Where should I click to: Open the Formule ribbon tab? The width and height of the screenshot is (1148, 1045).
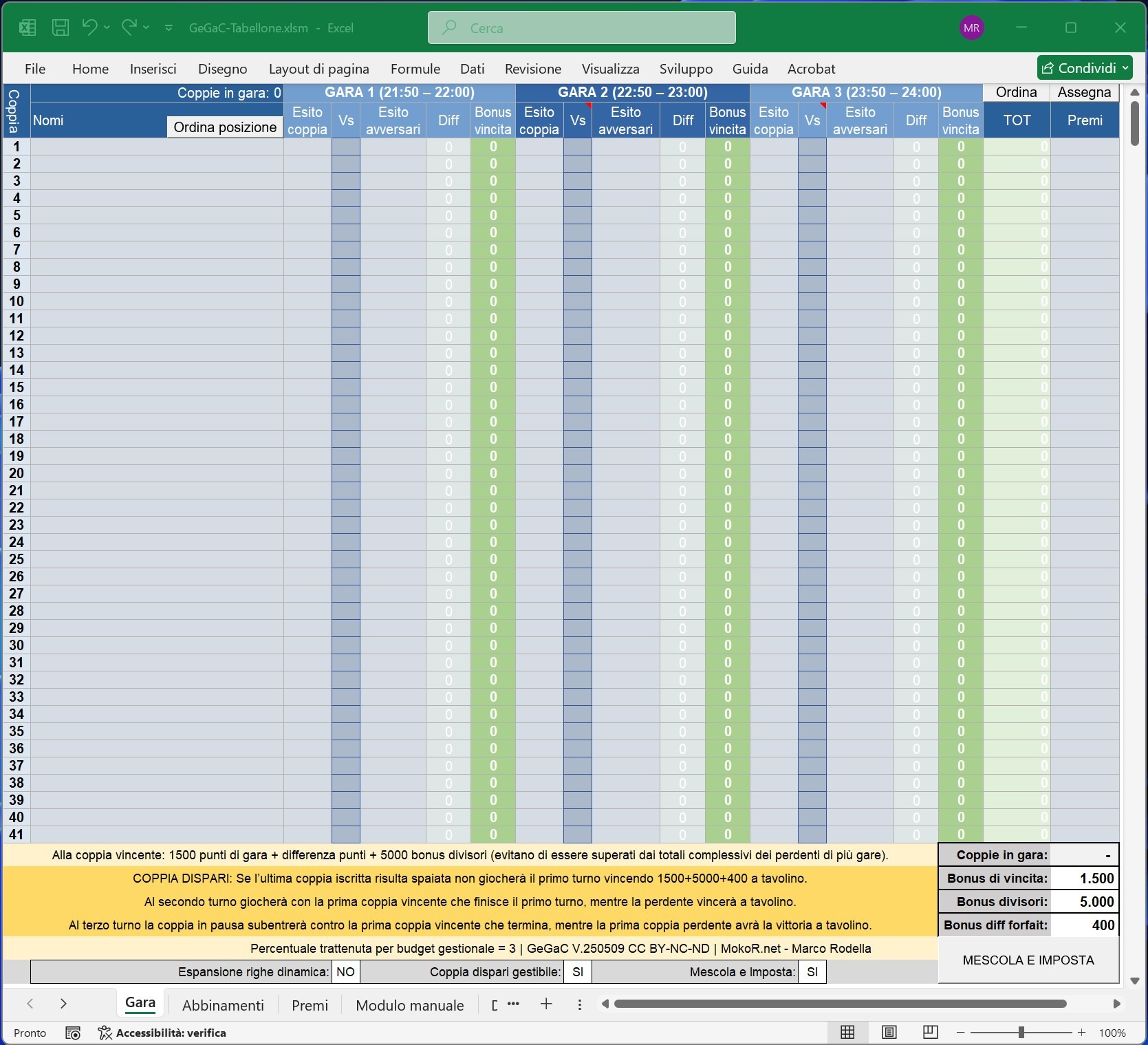click(415, 69)
